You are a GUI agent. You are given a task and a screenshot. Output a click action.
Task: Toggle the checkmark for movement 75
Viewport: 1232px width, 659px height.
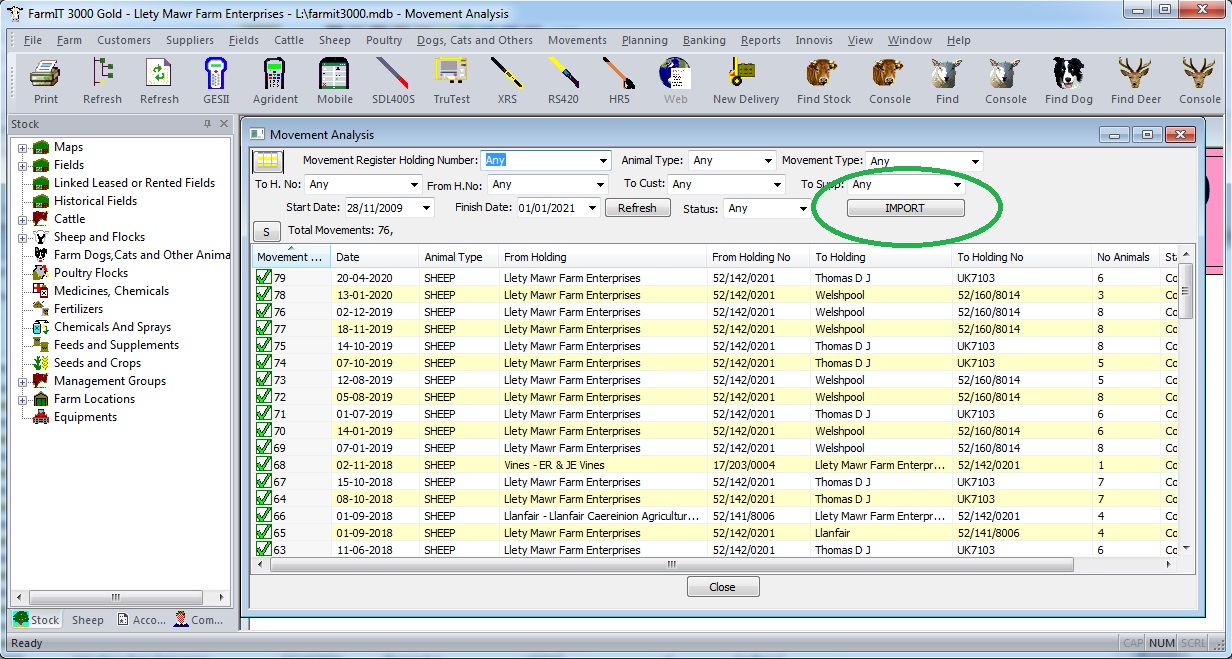pyautogui.click(x=264, y=346)
